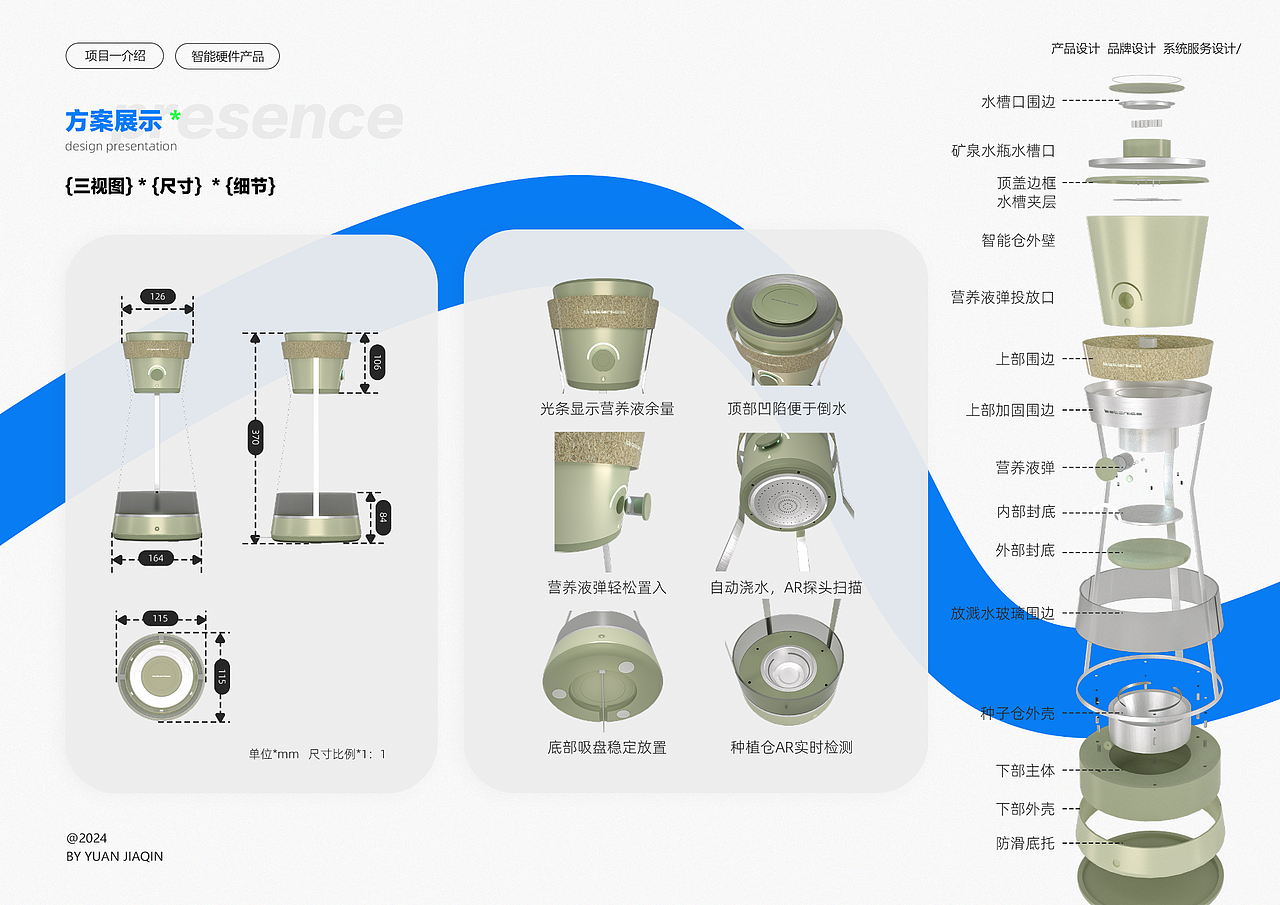Click the 自动浇水，AR探头扫描 detail image
The width and height of the screenshot is (1280, 905).
(x=786, y=502)
